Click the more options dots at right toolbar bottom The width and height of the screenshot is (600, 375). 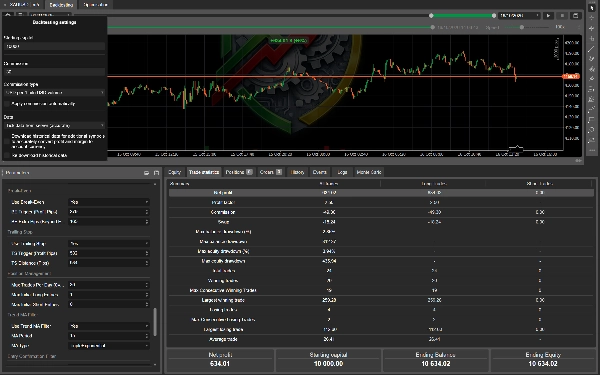point(592,151)
